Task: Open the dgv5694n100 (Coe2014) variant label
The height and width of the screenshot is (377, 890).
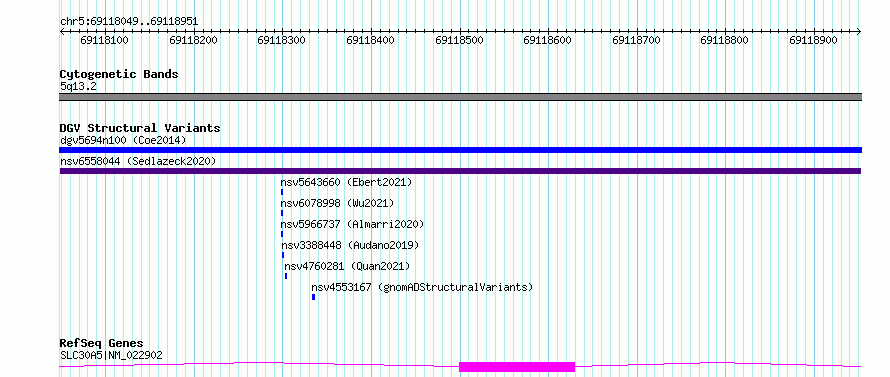Action: (x=123, y=140)
